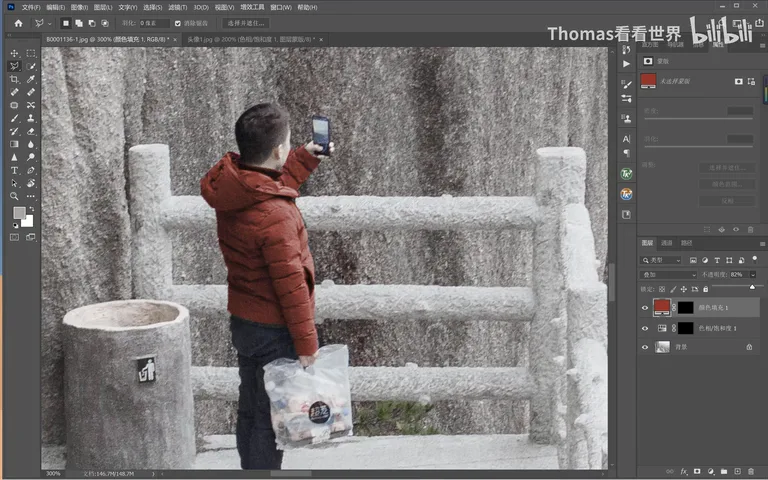The width and height of the screenshot is (768, 480).
Task: Open the green TK plugin panel
Action: 626,173
